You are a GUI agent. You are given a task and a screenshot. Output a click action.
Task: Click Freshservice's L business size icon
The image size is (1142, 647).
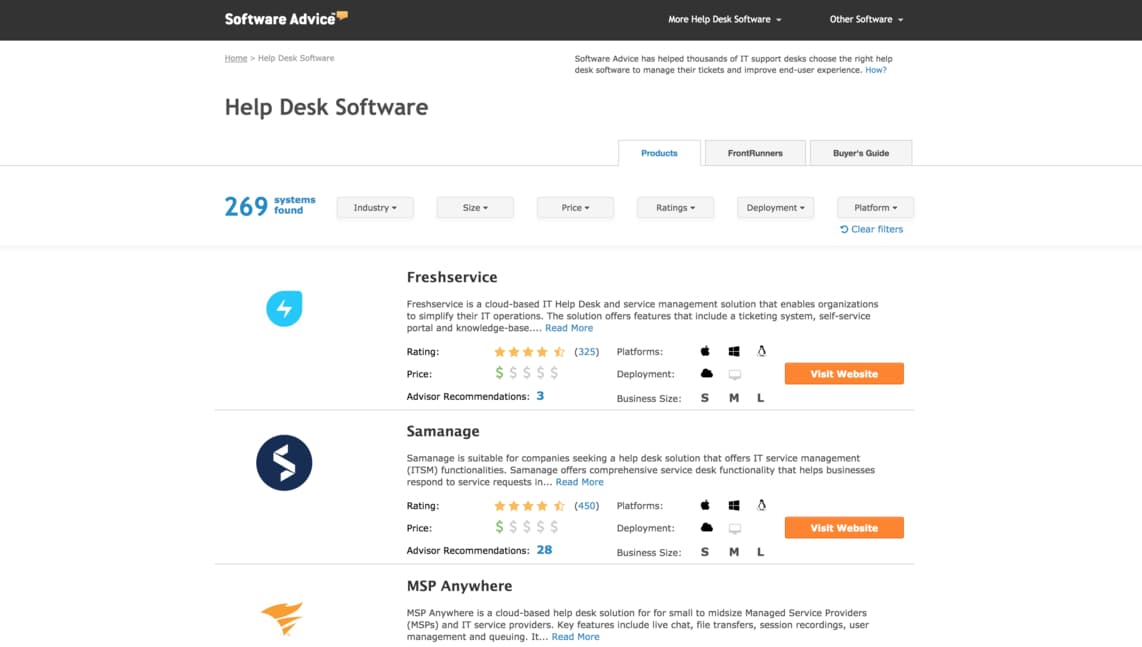click(760, 398)
